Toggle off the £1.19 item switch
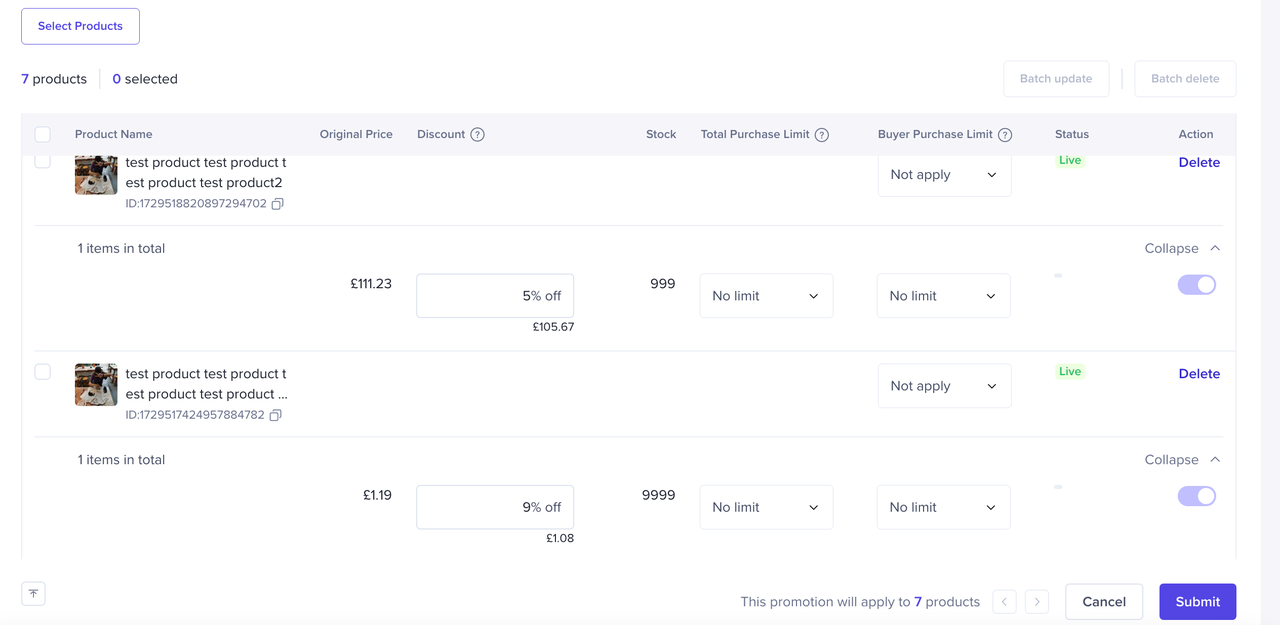This screenshot has height=625, width=1280. click(1197, 496)
